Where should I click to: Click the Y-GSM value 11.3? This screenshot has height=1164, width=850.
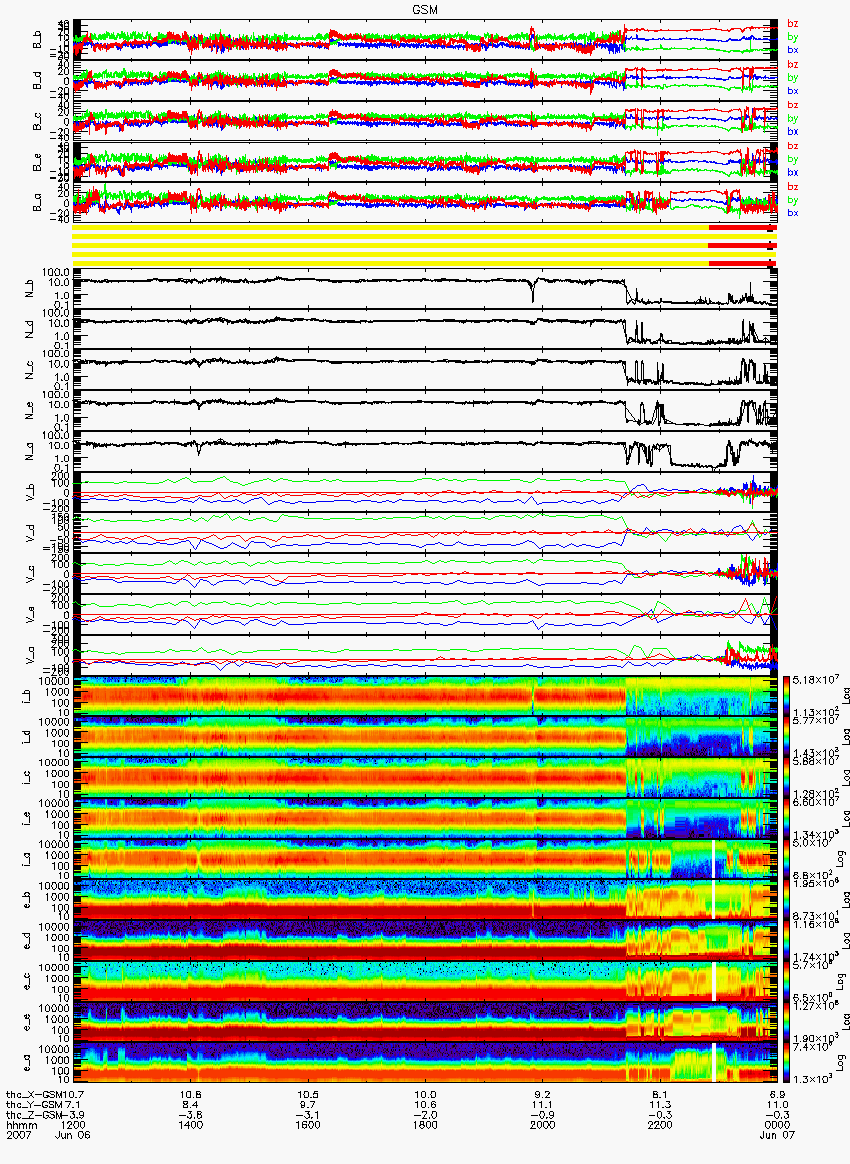660,1105
